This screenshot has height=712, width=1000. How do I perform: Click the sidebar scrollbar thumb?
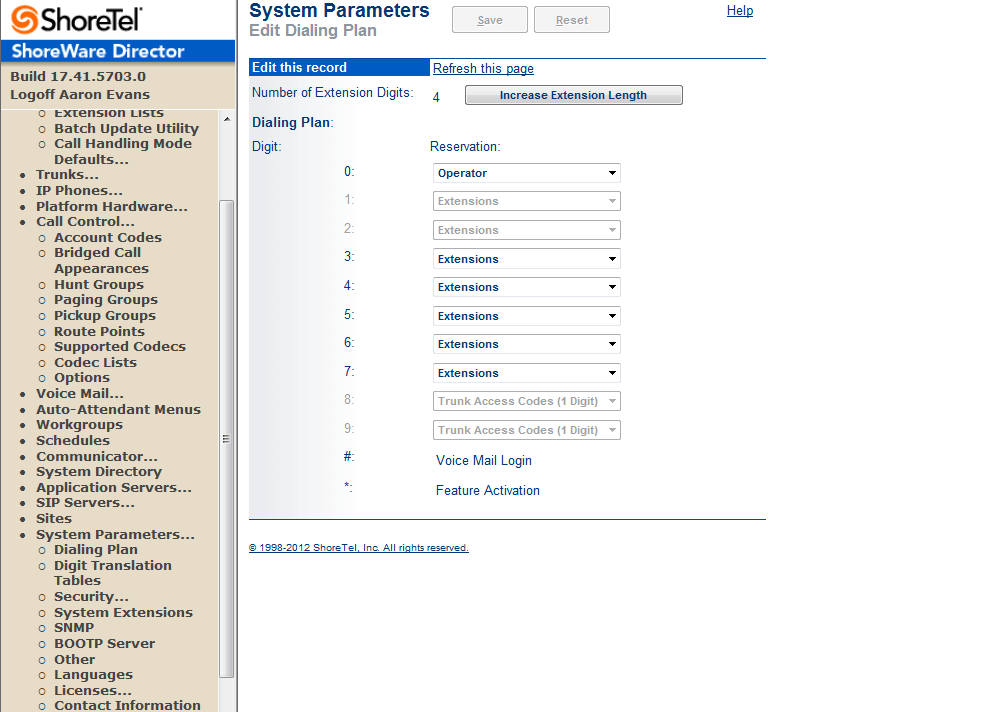(226, 439)
